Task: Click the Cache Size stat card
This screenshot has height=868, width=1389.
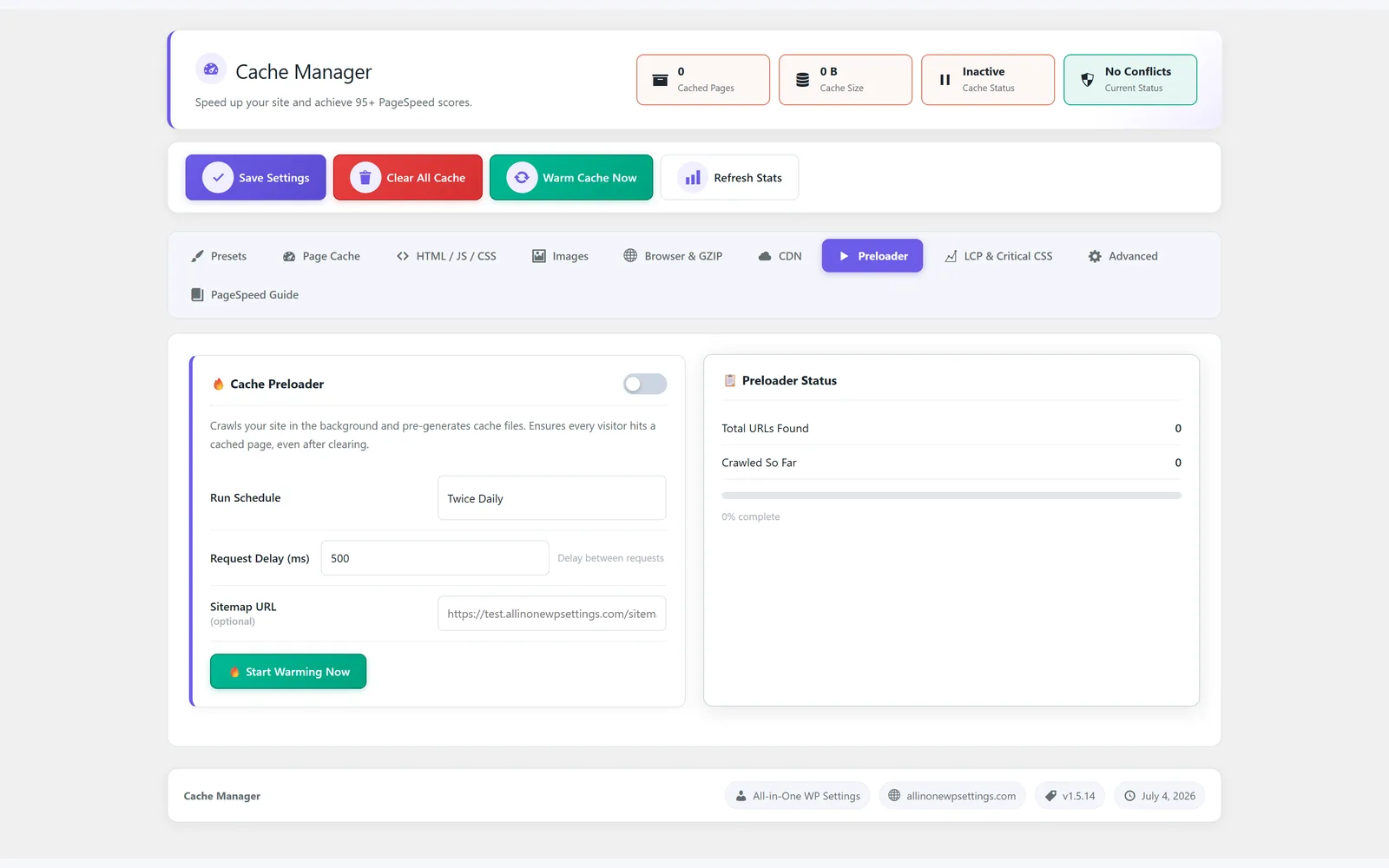Action: (846, 80)
